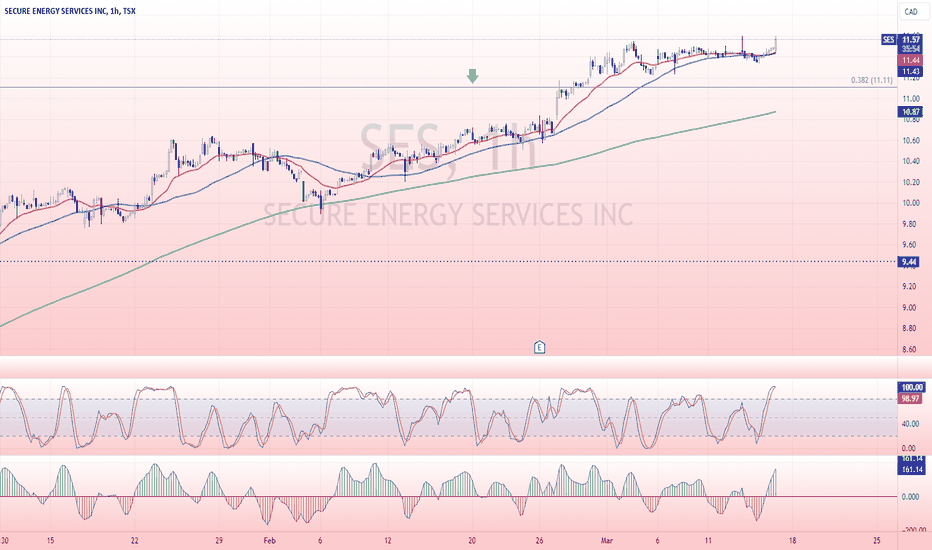
Task: Click the 9.80 price scale label
Action: point(911,225)
